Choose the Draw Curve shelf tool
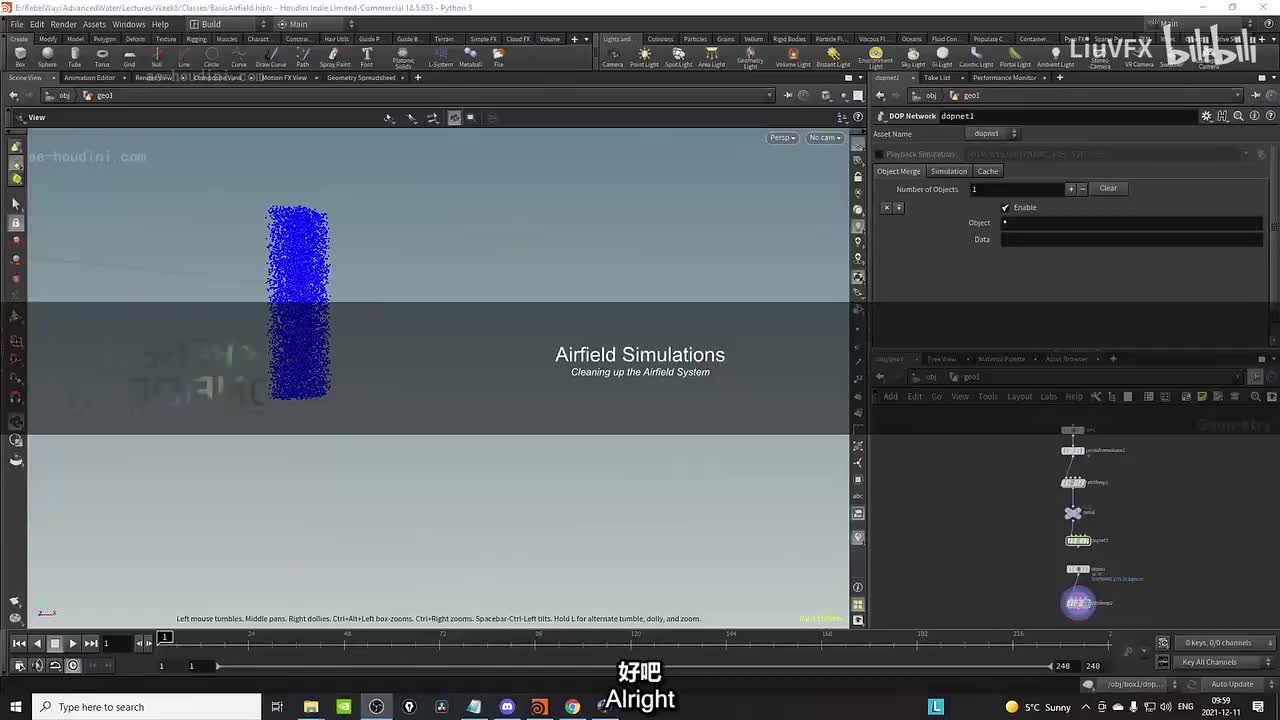The image size is (1280, 720). coord(270,57)
